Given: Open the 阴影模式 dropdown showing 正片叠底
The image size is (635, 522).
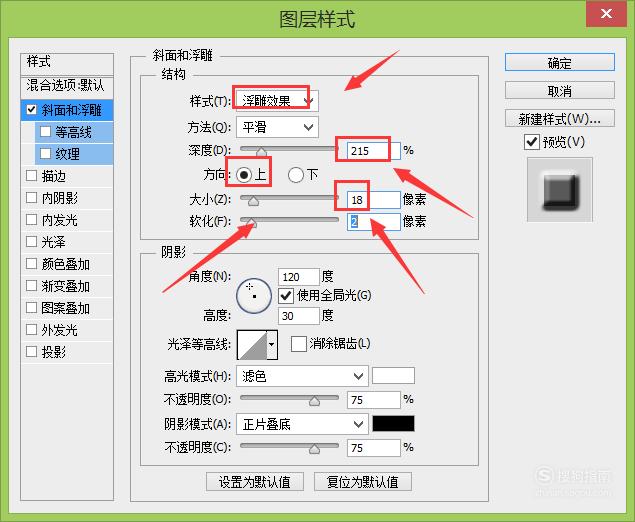Looking at the screenshot, I should tap(303, 424).
